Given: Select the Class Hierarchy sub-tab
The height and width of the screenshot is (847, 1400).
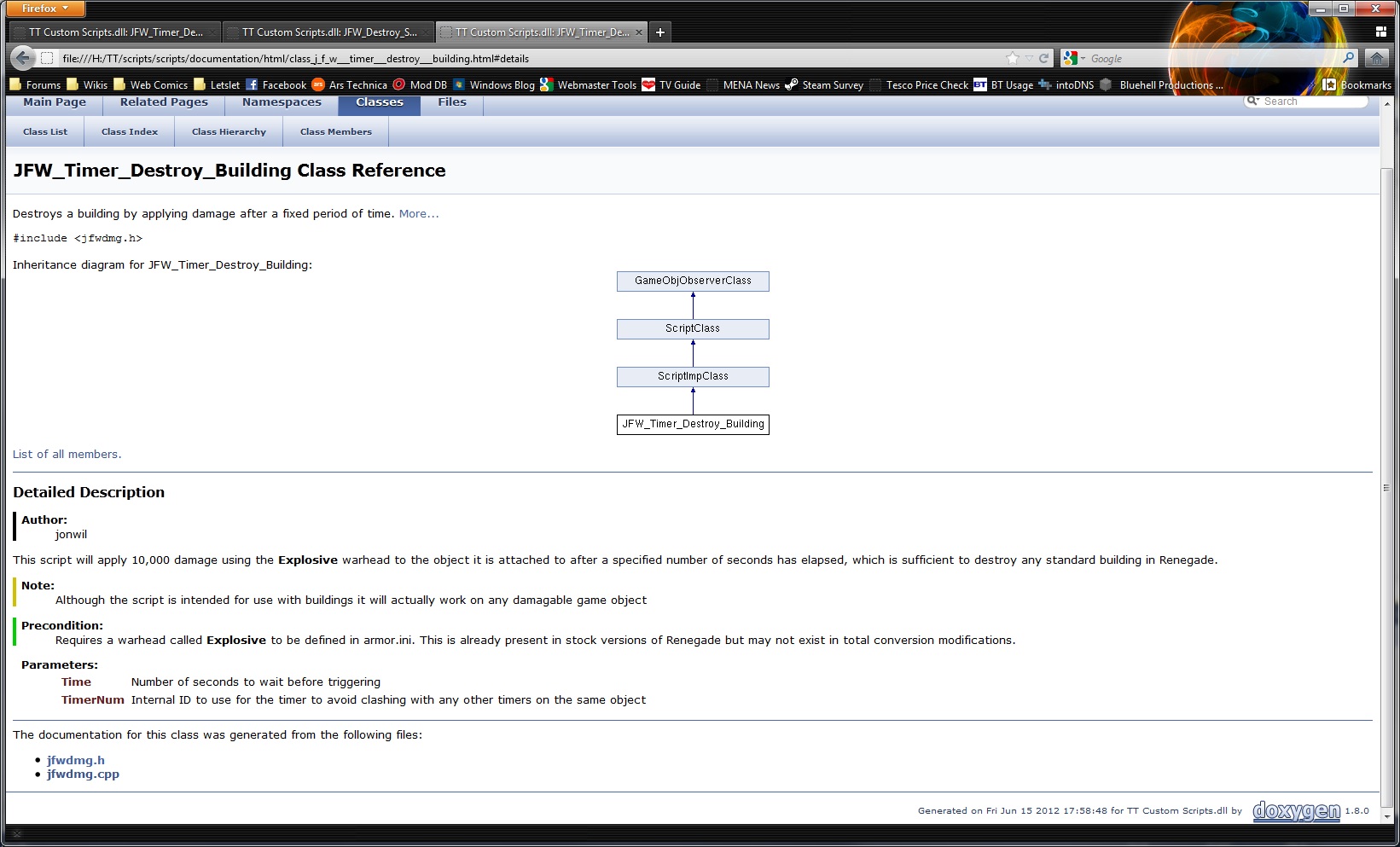Looking at the screenshot, I should (x=229, y=132).
